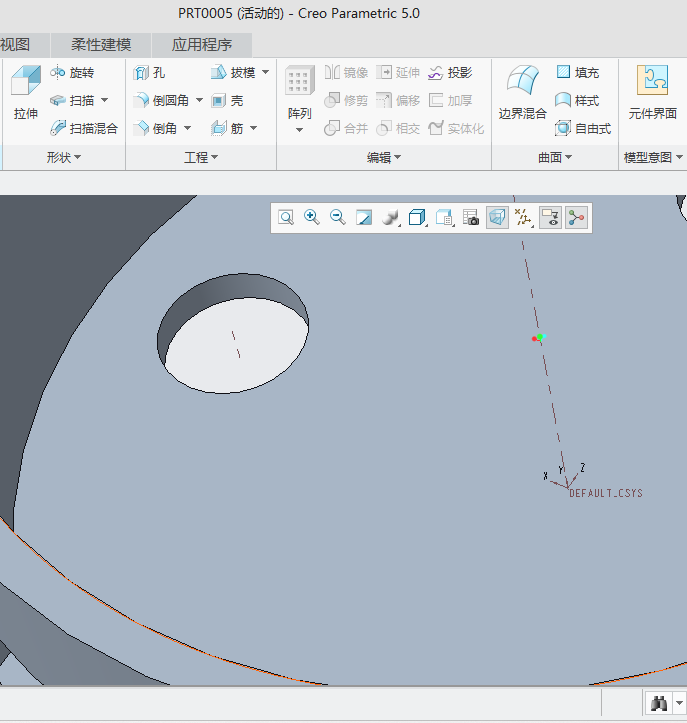Click the Extrude (拉伸) tool
Screen dimensions: 687x723
coord(26,93)
